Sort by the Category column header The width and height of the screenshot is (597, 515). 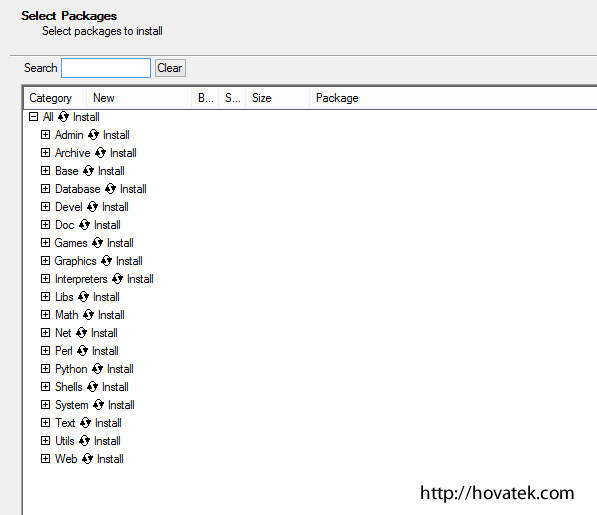click(55, 98)
